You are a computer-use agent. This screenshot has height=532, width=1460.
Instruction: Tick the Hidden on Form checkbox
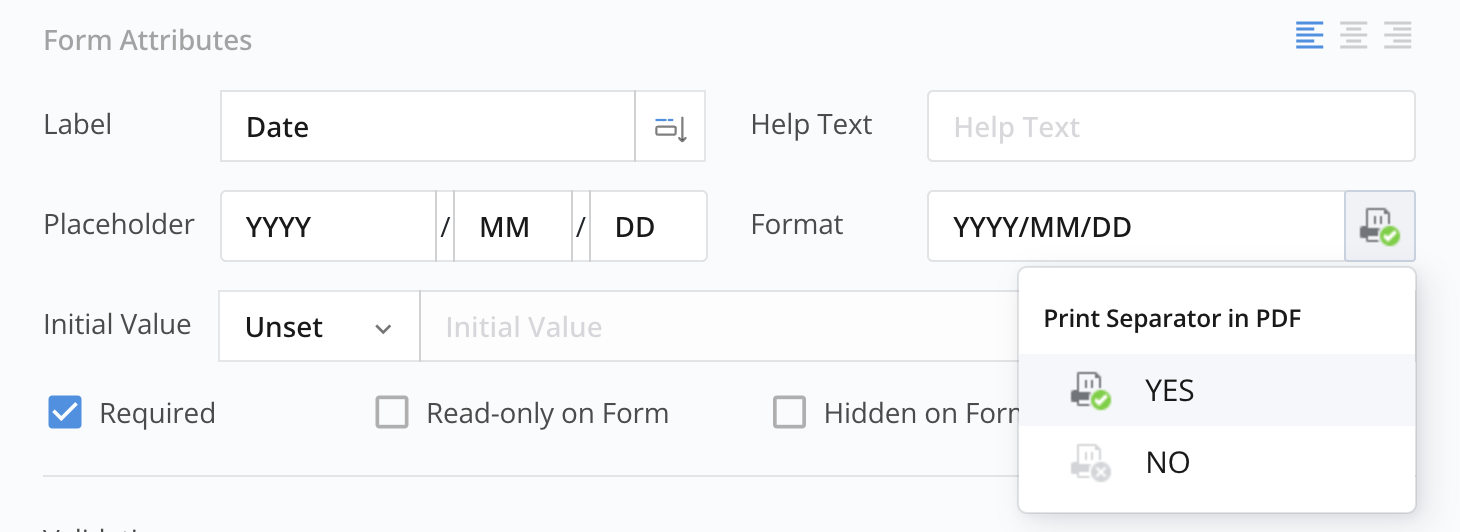(x=789, y=413)
